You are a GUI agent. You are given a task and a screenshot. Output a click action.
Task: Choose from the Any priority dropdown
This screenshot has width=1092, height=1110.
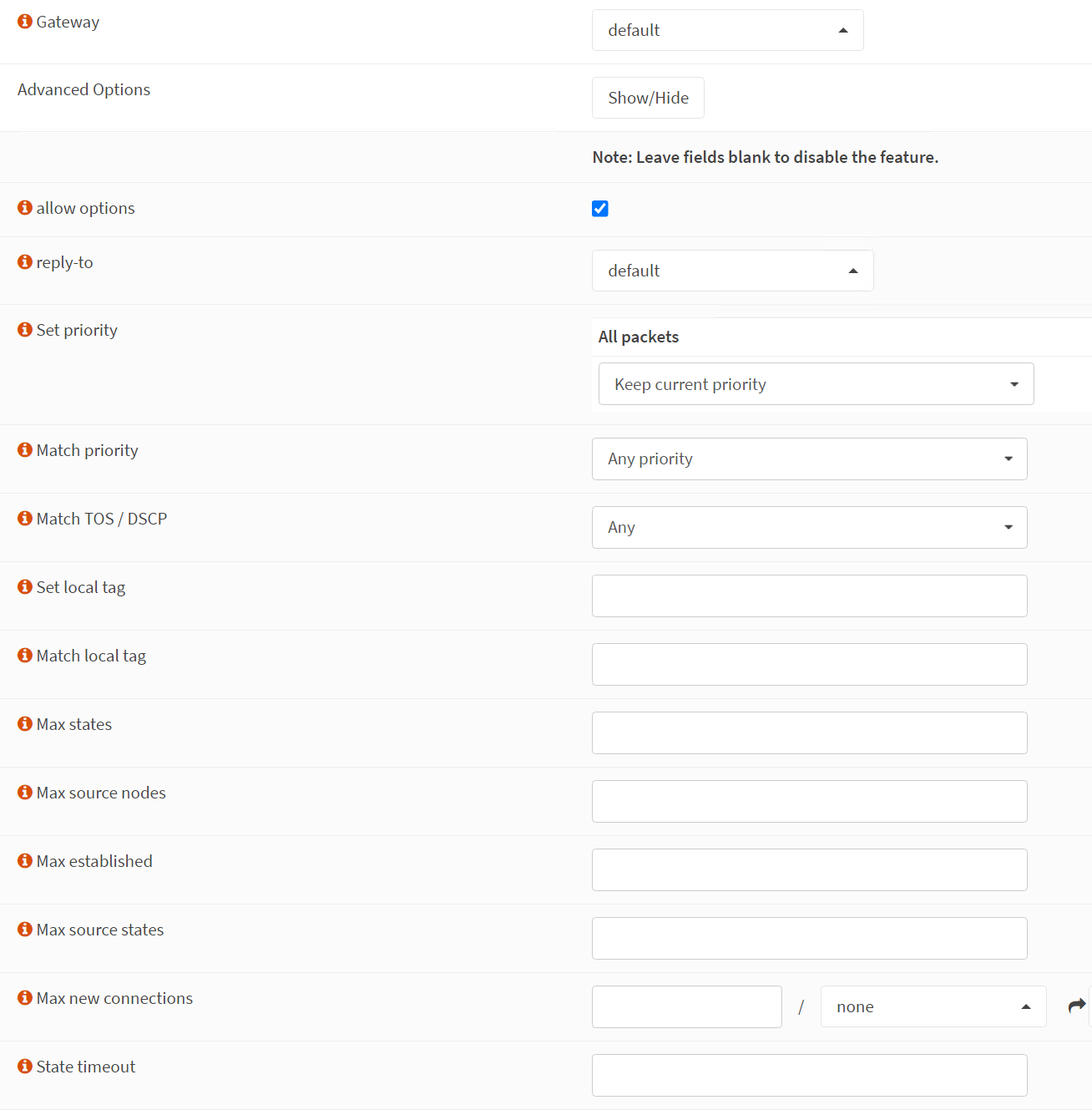pos(810,459)
